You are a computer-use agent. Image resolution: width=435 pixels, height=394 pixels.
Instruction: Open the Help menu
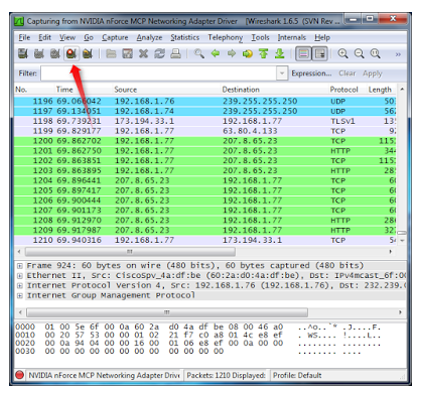click(322, 38)
